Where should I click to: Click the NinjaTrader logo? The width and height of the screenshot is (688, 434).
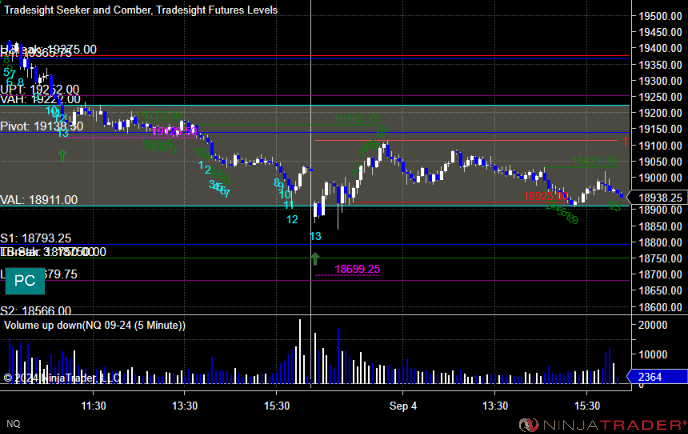click(602, 425)
